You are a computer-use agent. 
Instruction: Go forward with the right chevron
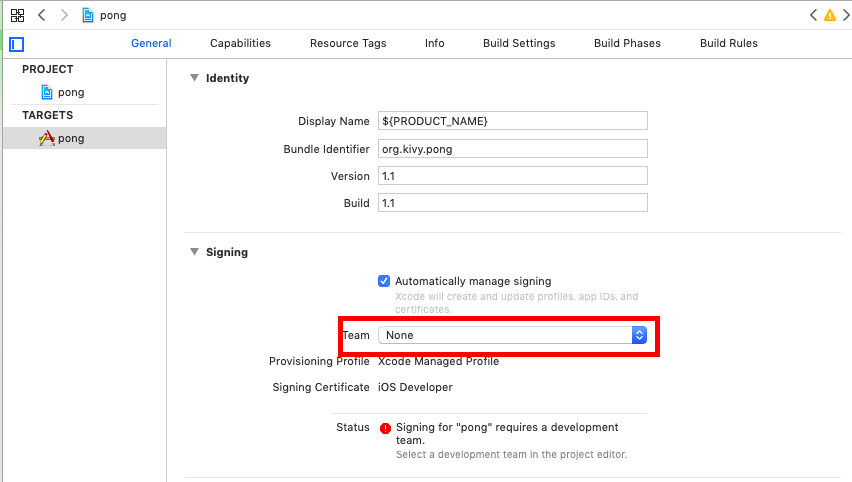[x=64, y=16]
